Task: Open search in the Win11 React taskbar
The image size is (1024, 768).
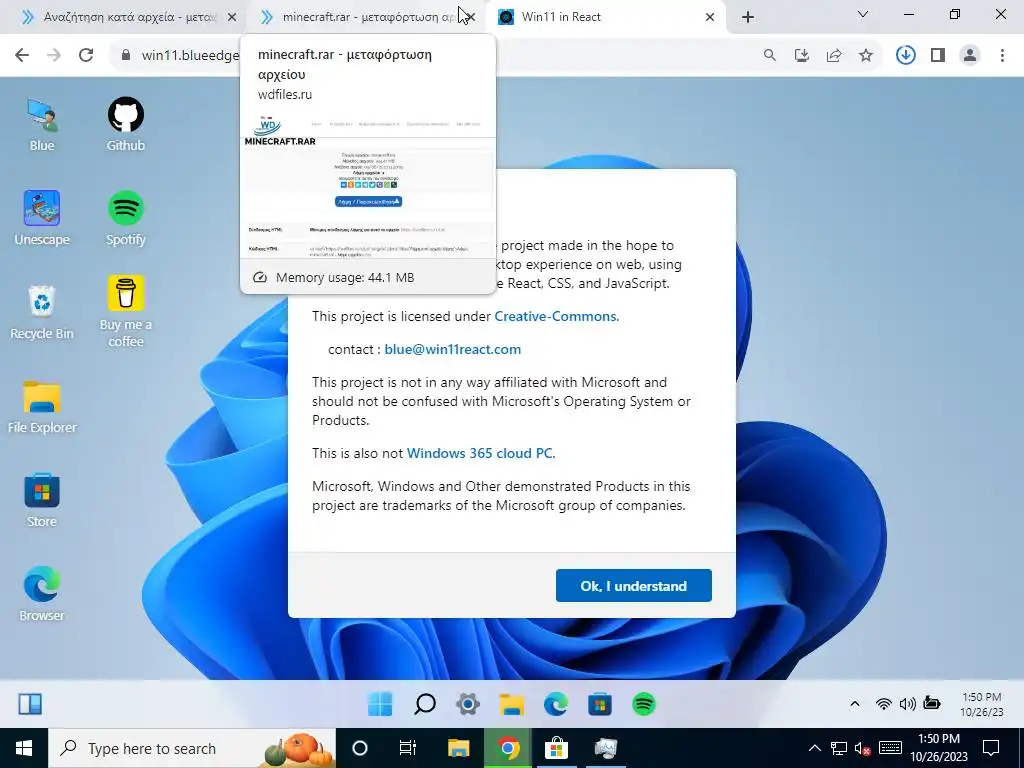Action: (424, 704)
